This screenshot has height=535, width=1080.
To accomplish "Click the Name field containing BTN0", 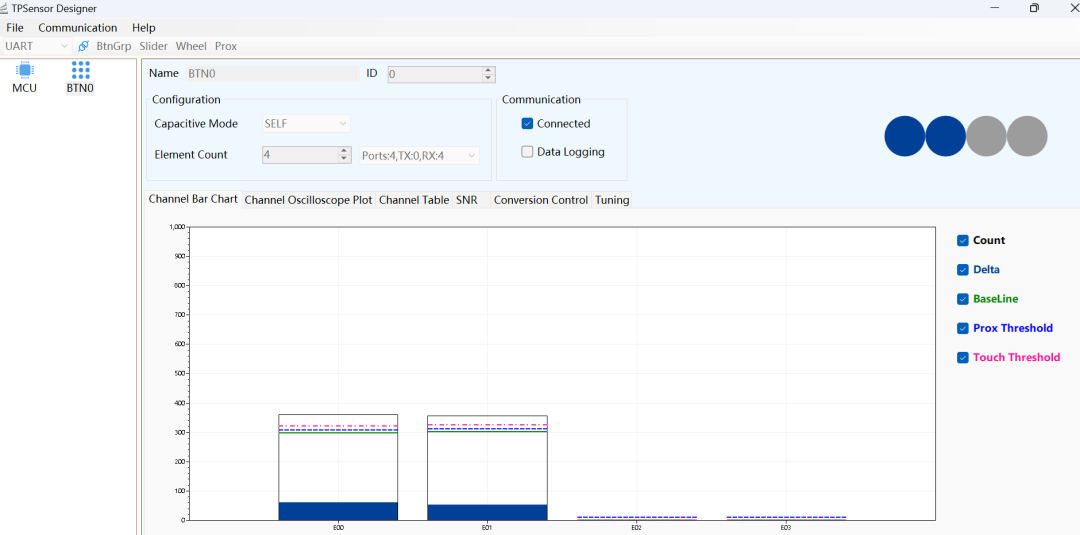I will click(x=270, y=74).
